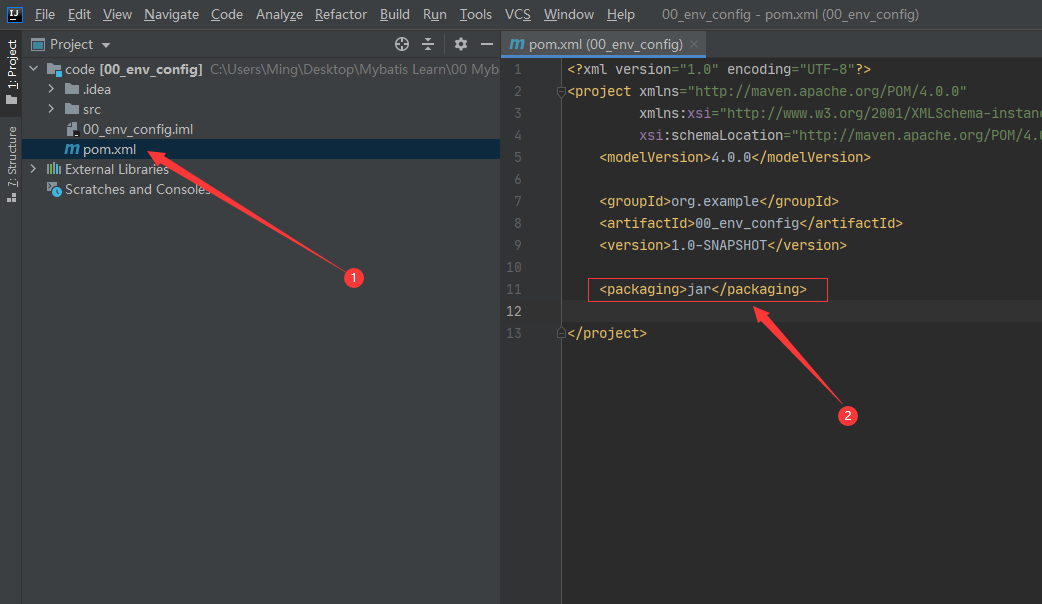Viewport: 1042px width, 604px height.
Task: Expand External Libraries node
Action: [x=33, y=169]
